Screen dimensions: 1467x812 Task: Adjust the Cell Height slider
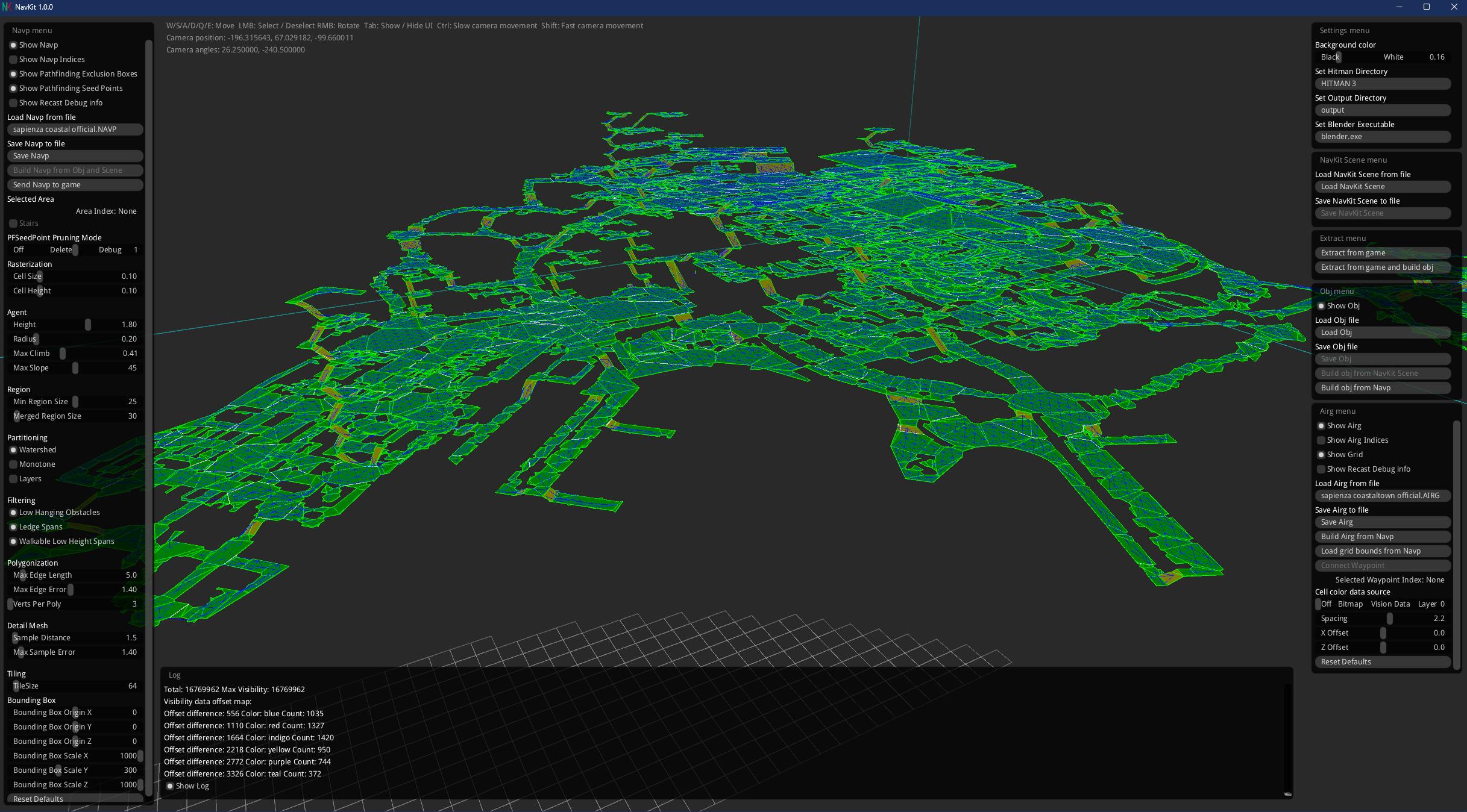tap(75, 291)
